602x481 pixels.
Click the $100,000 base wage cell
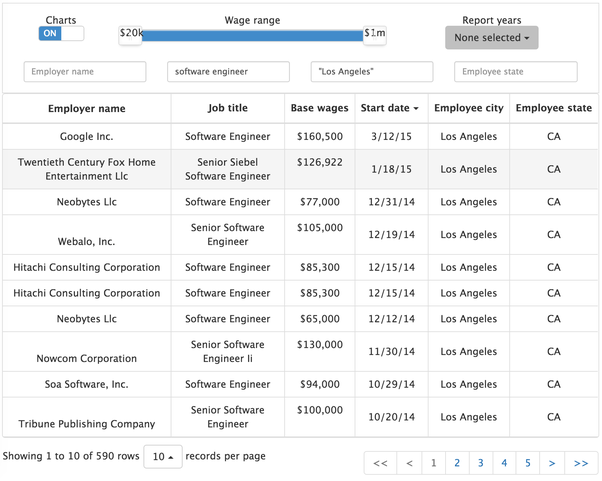coord(319,417)
